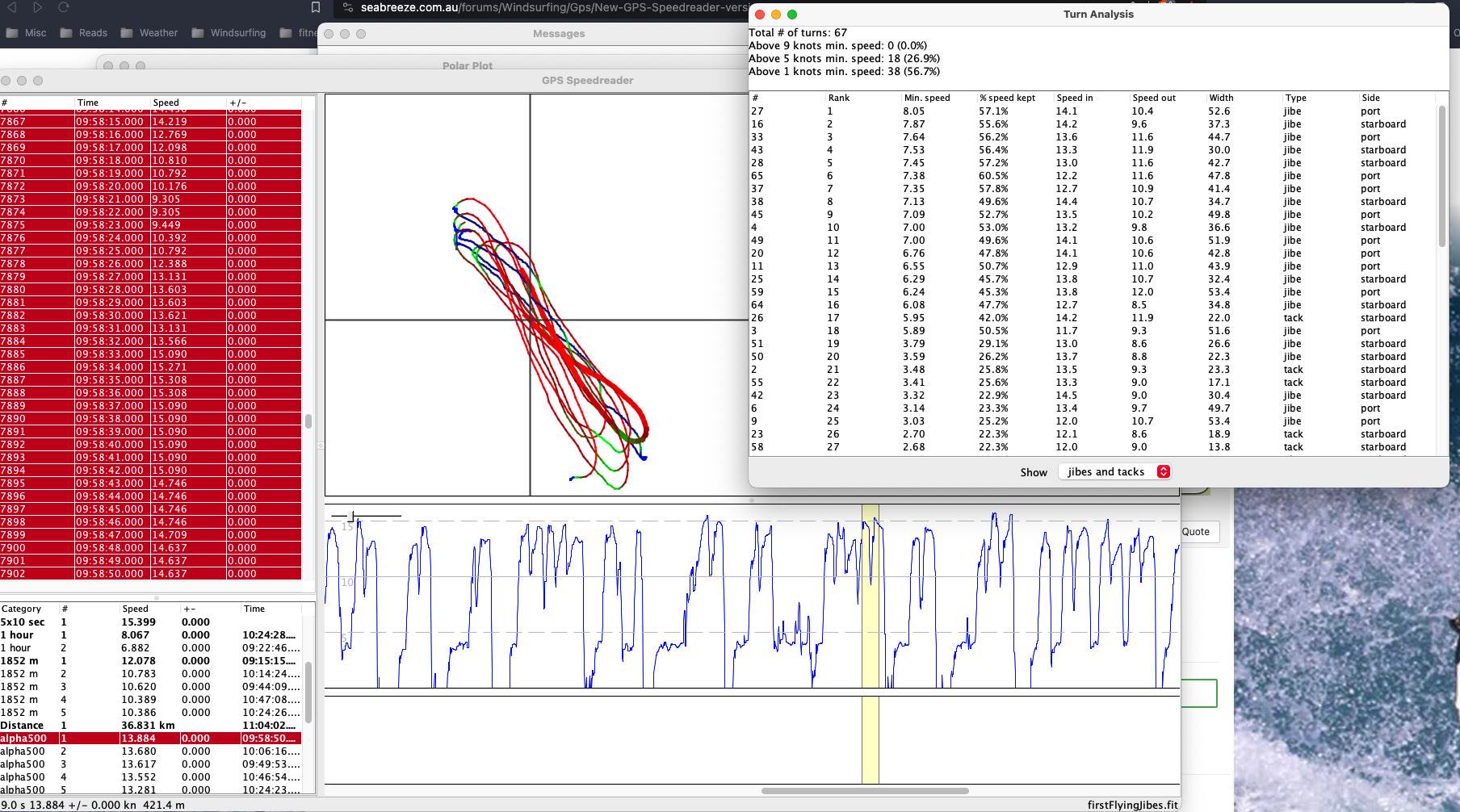Click the browser back arrow
The width and height of the screenshot is (1460, 812).
(11, 7)
